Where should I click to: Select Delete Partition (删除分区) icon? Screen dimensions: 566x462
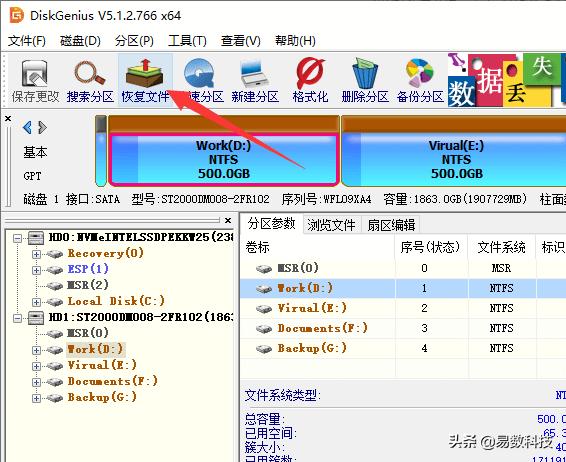click(x=365, y=81)
